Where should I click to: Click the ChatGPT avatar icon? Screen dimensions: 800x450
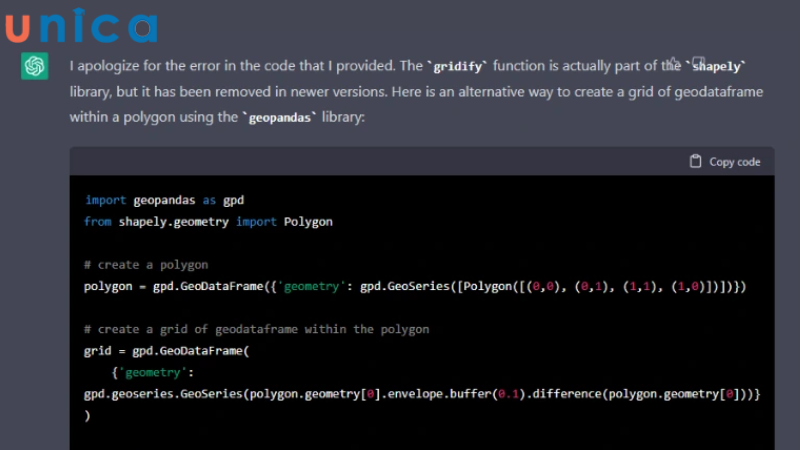pyautogui.click(x=35, y=67)
